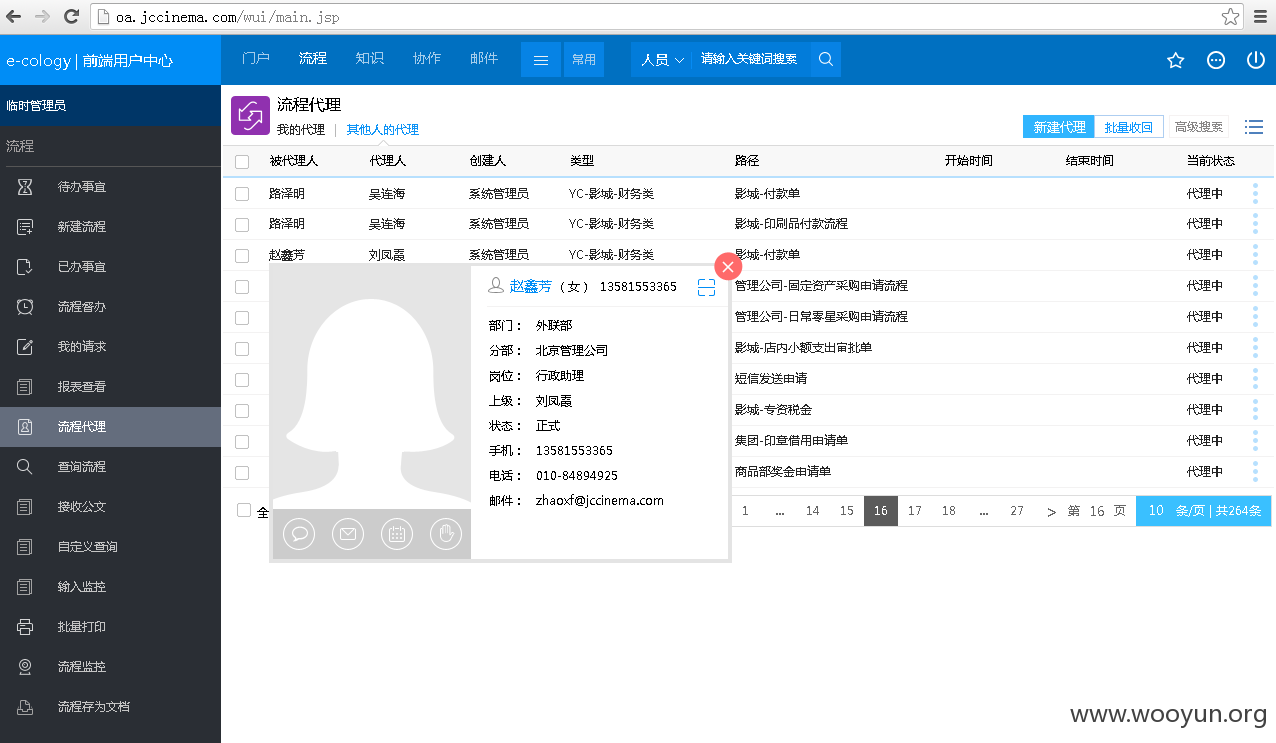Check the row for 影城-店内小额支出审批单
This screenshot has height=743, width=1276.
coord(242,349)
